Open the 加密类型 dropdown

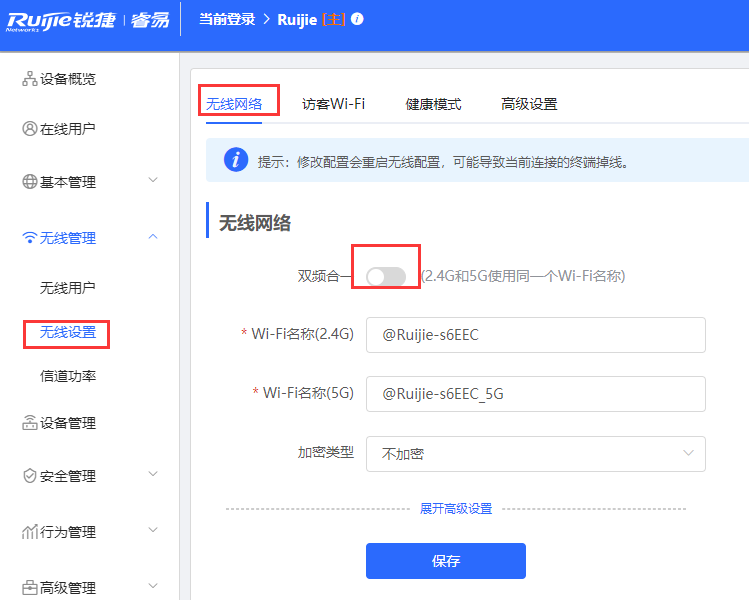(x=535, y=453)
